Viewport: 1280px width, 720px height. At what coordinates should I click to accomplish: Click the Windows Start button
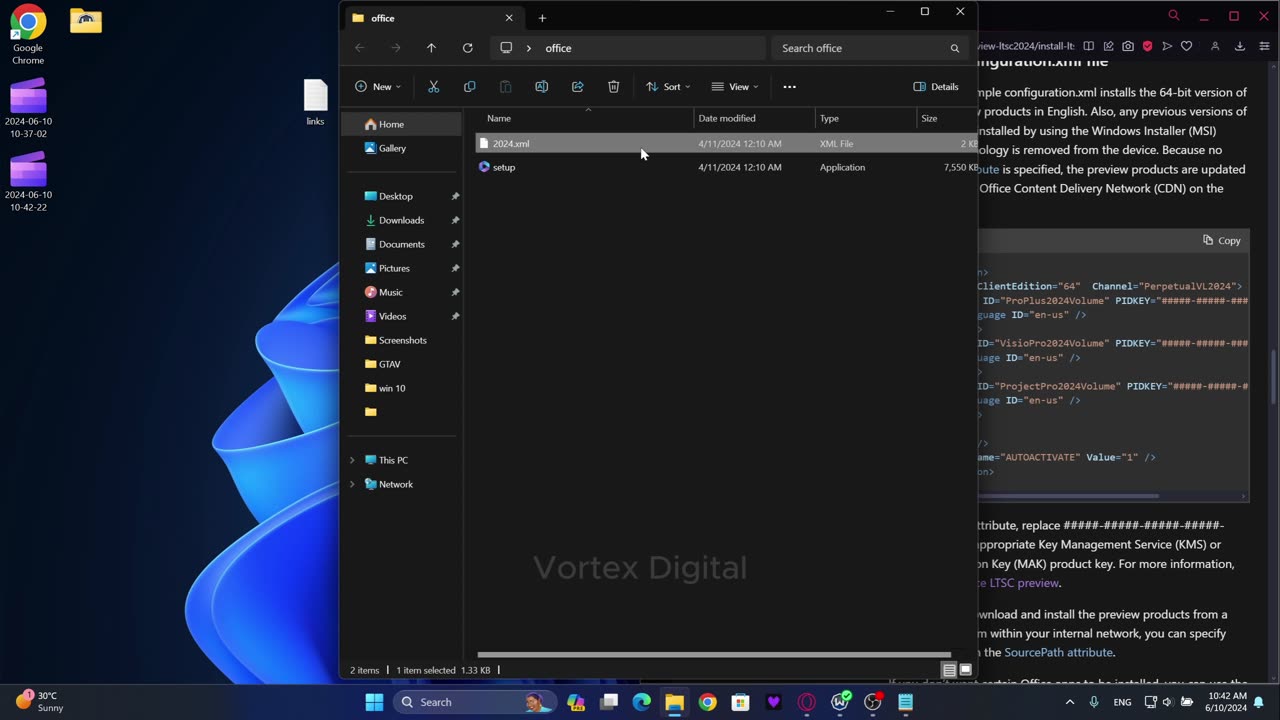pyautogui.click(x=374, y=702)
